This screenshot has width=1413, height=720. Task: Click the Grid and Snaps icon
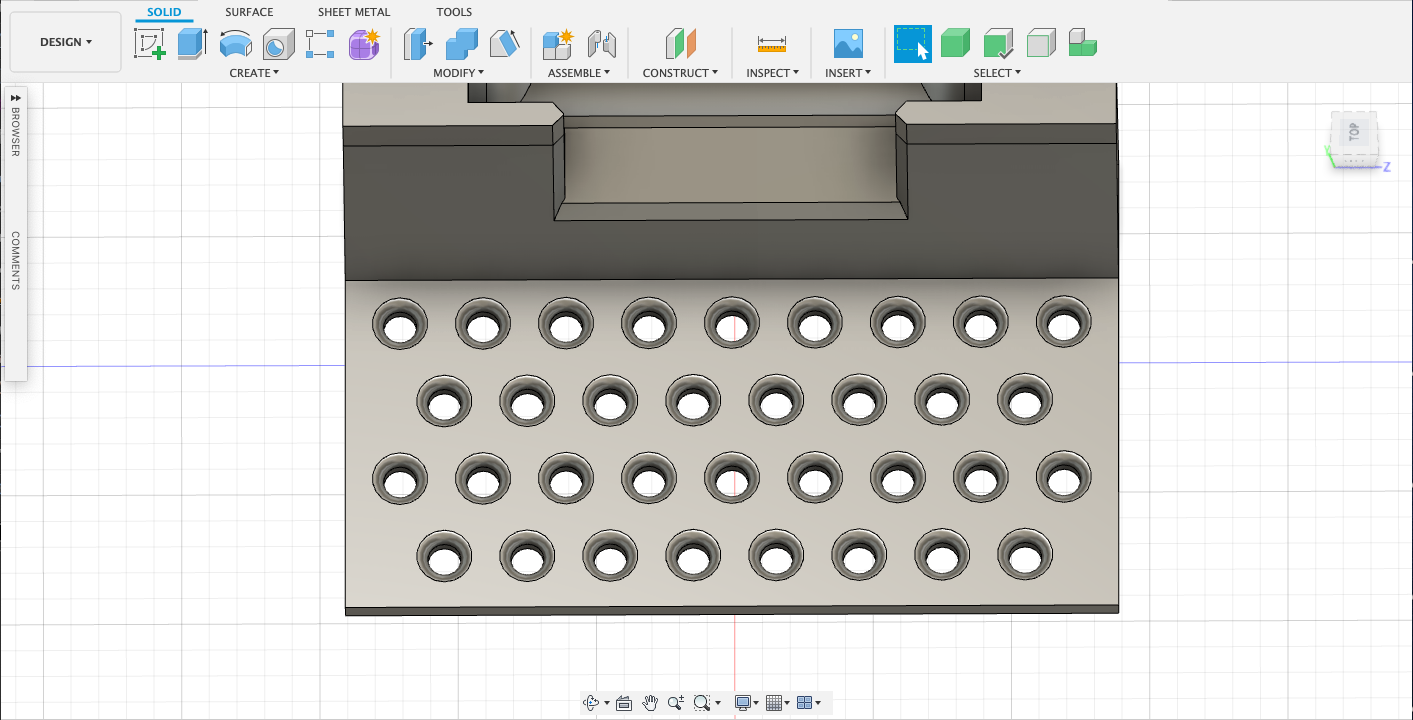pyautogui.click(x=773, y=703)
